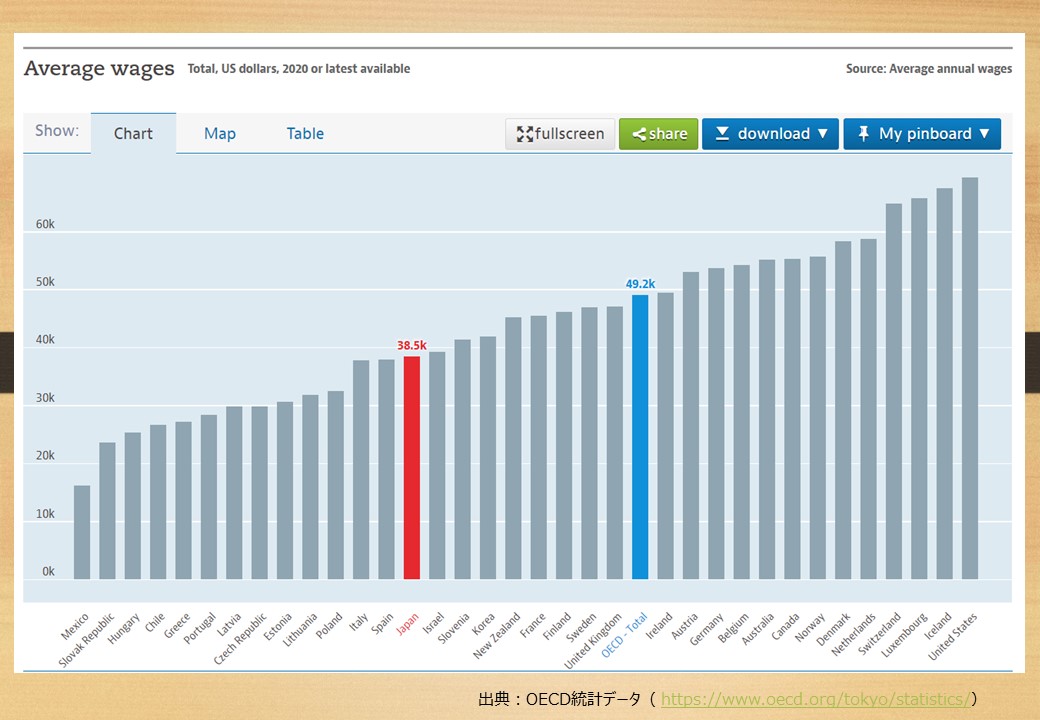Open the Map tab
This screenshot has height=720, width=1040.
tap(220, 133)
